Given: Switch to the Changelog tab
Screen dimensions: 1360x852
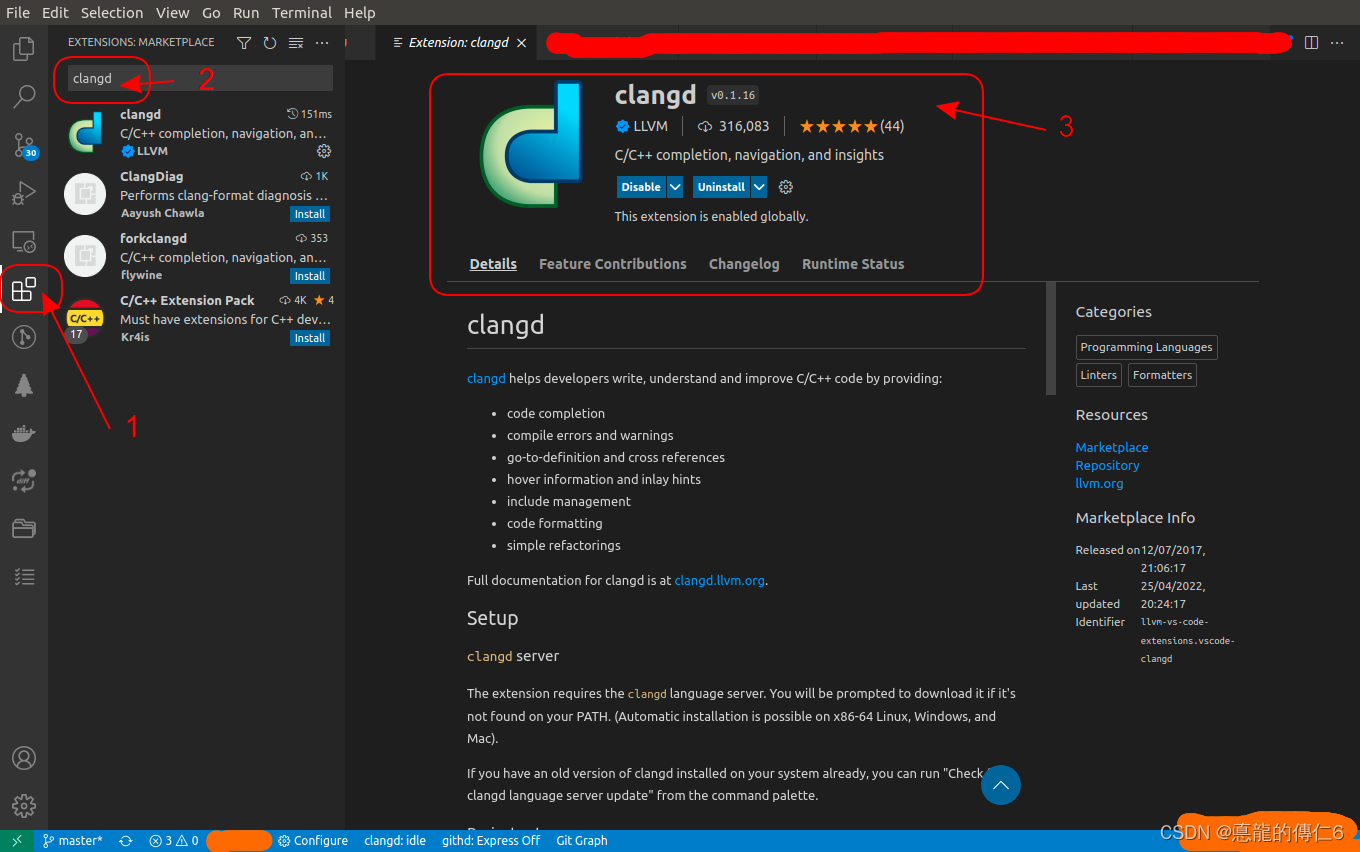Looking at the screenshot, I should [744, 264].
